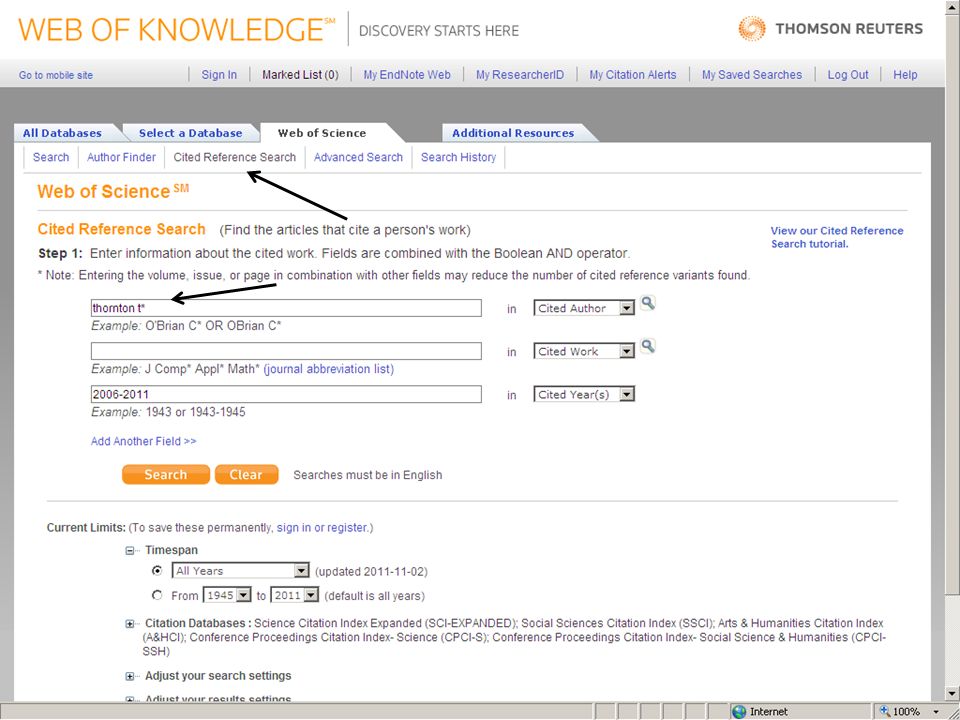Viewport: 960px width, 720px height.
Task: Open the Cited Reference Search tutorial link
Action: pyautogui.click(x=837, y=237)
